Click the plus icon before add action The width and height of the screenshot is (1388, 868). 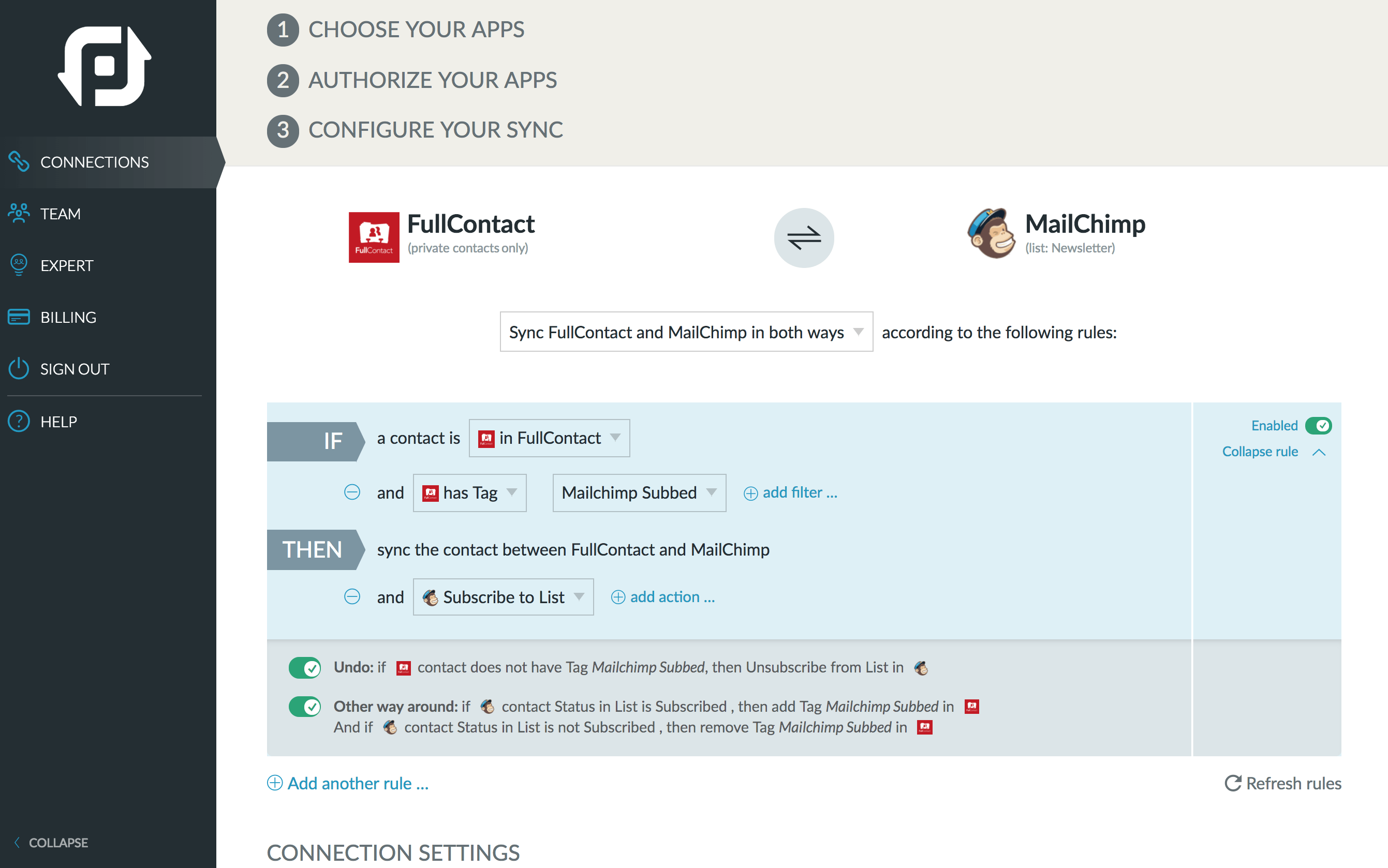pos(618,597)
